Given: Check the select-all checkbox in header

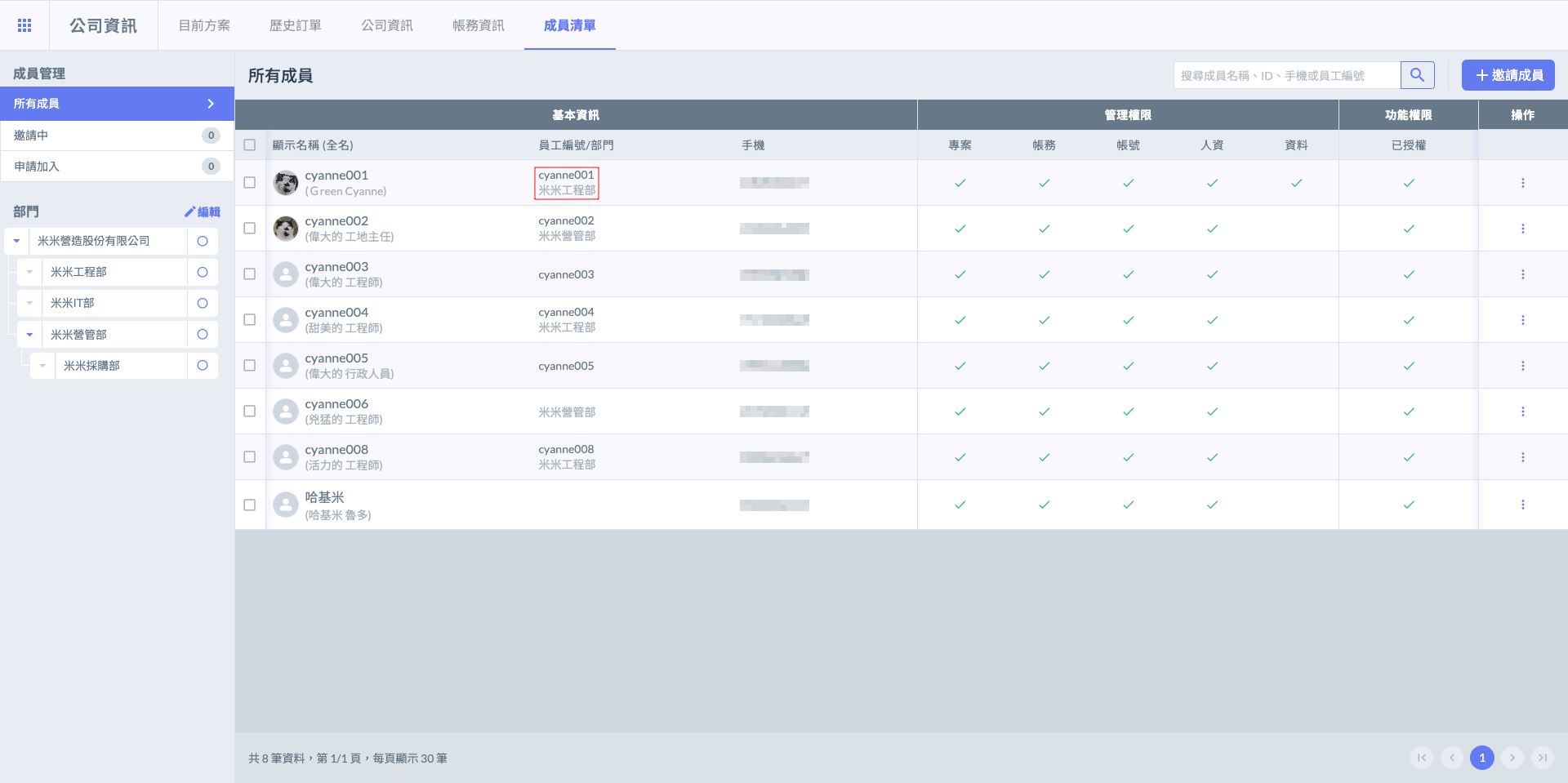Looking at the screenshot, I should point(250,145).
